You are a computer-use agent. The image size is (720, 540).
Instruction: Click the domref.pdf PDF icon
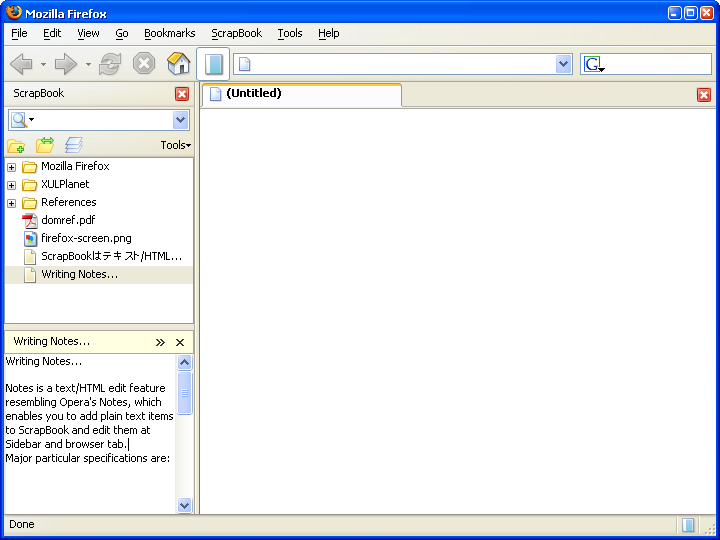coord(30,220)
